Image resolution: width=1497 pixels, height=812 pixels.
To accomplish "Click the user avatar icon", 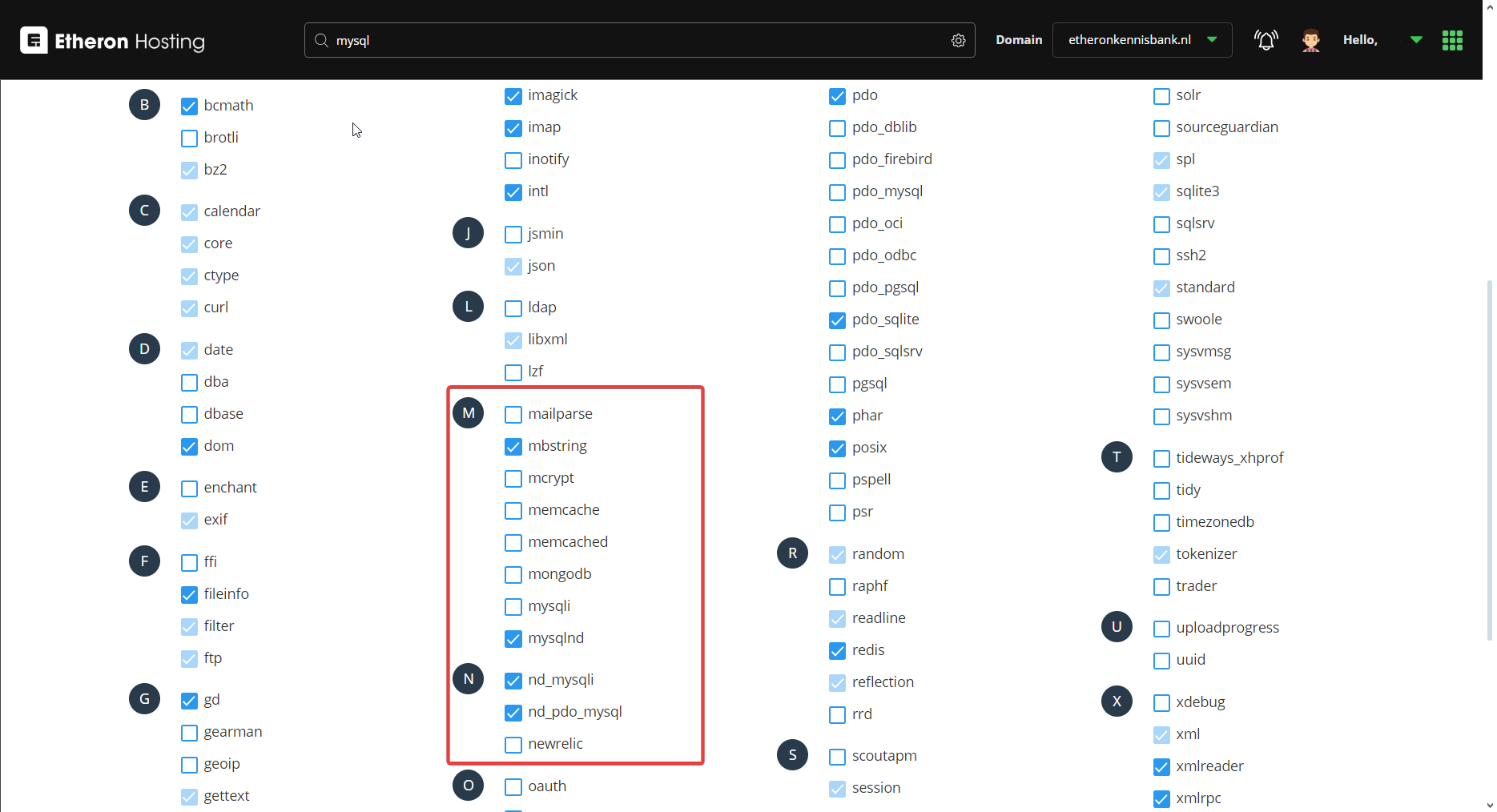I will point(1310,40).
